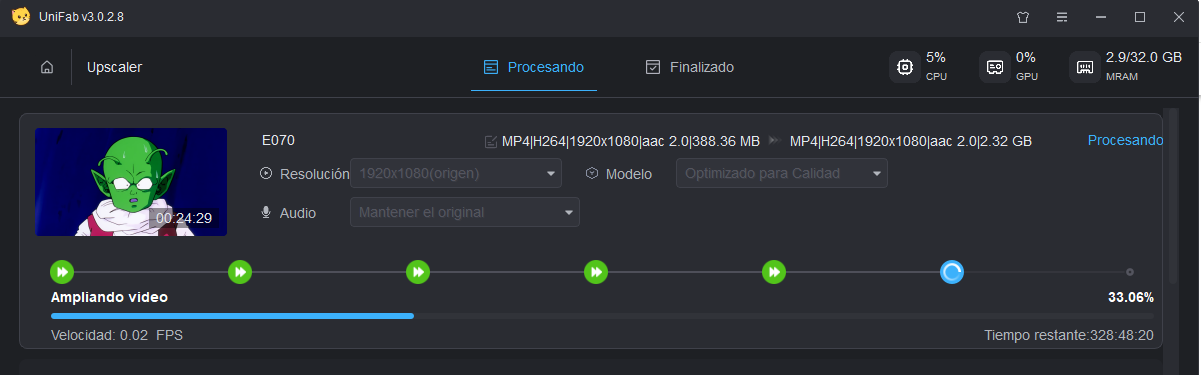
Task: Click the second green stage marker
Action: pyautogui.click(x=240, y=271)
